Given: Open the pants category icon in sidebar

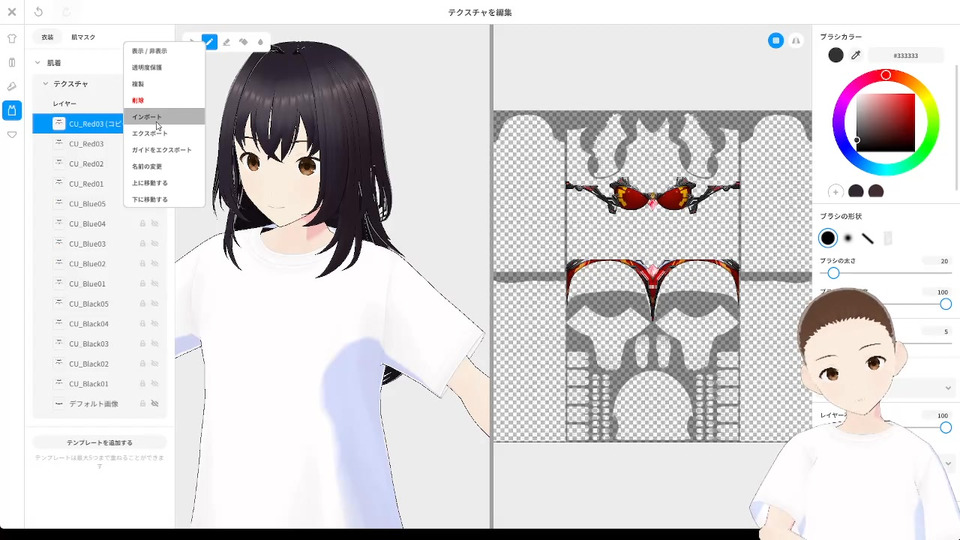Looking at the screenshot, I should click(12, 62).
